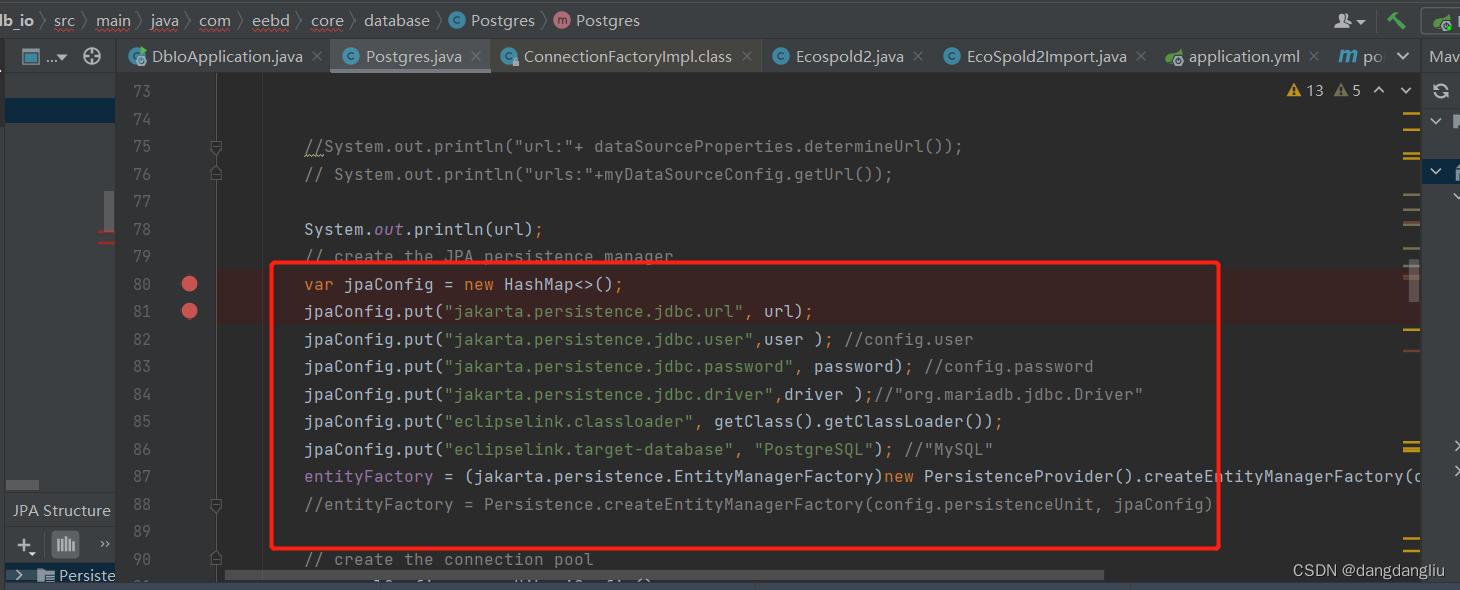Switch to the DbIoApplication.java tab
Image resolution: width=1460 pixels, height=590 pixels.
[x=226, y=57]
